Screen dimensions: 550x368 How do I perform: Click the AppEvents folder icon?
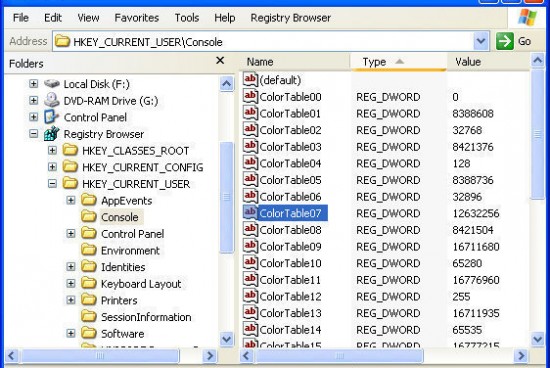89,200
